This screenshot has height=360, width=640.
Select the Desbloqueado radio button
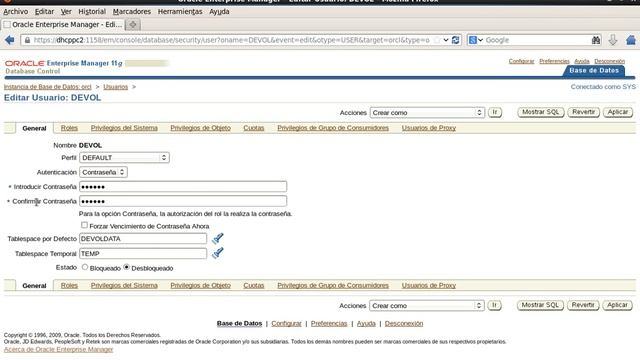point(127,267)
